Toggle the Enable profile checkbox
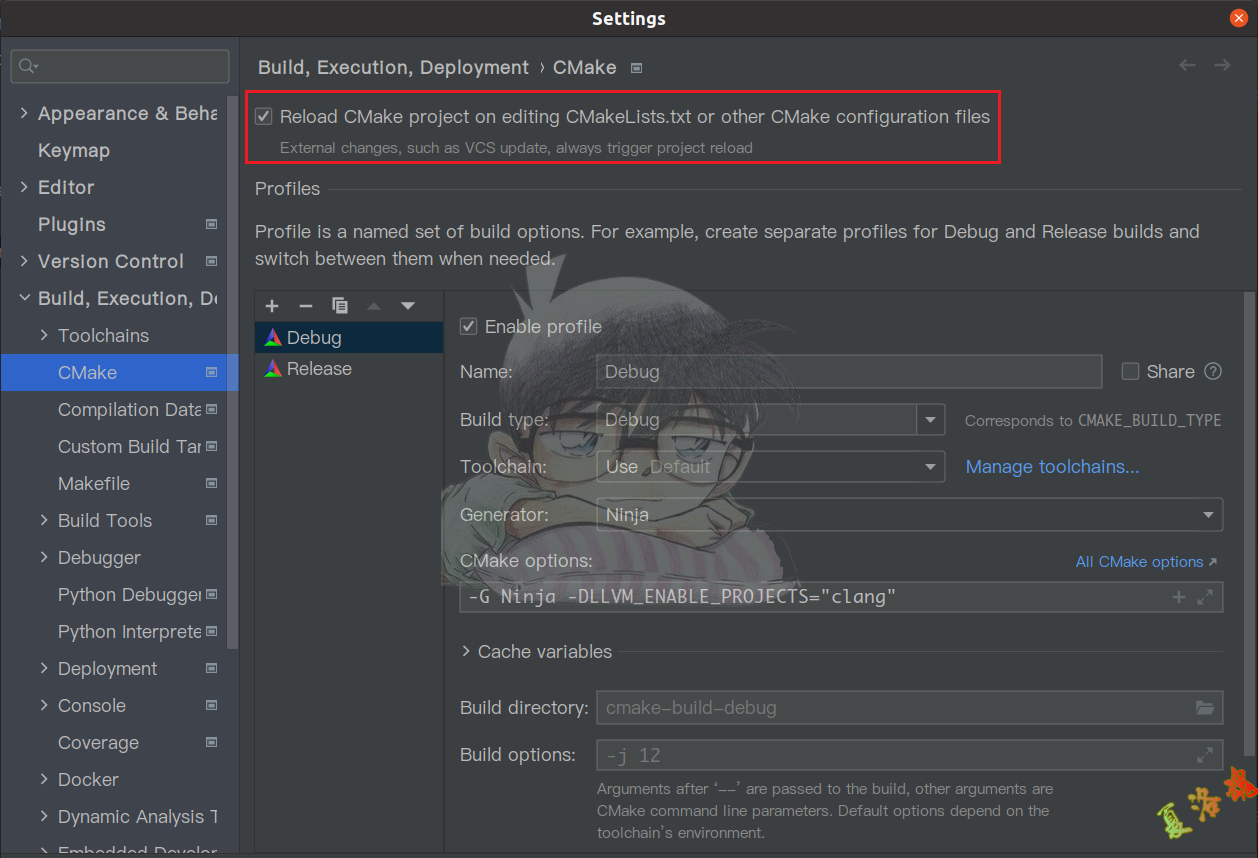Image resolution: width=1258 pixels, height=858 pixels. click(468, 326)
